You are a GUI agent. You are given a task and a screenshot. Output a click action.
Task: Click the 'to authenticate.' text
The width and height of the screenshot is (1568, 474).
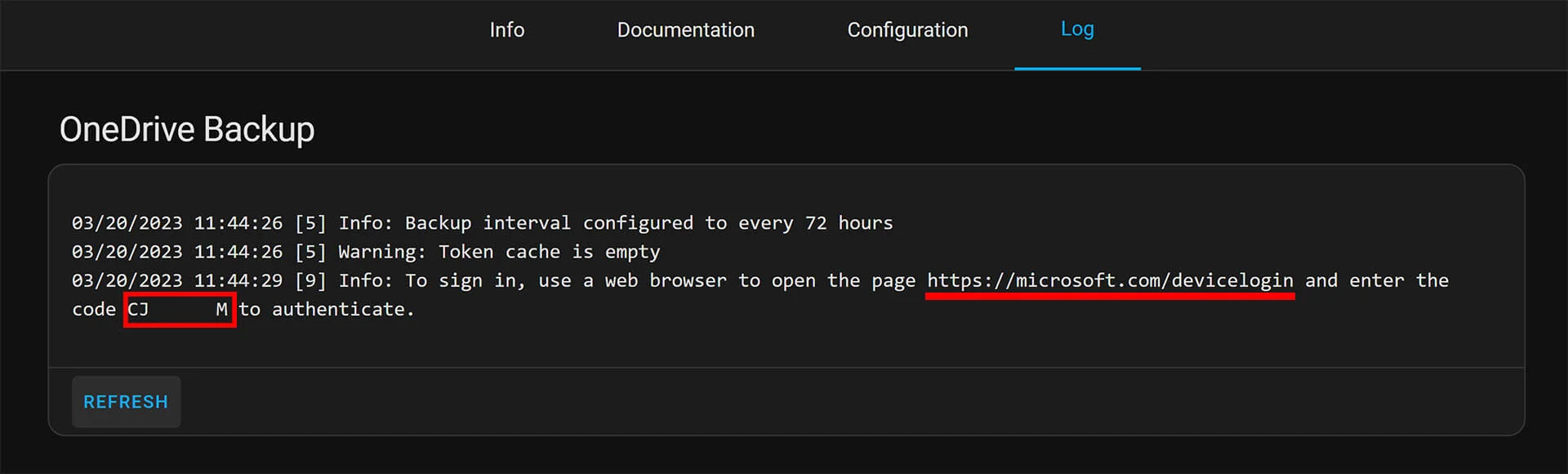click(x=327, y=310)
